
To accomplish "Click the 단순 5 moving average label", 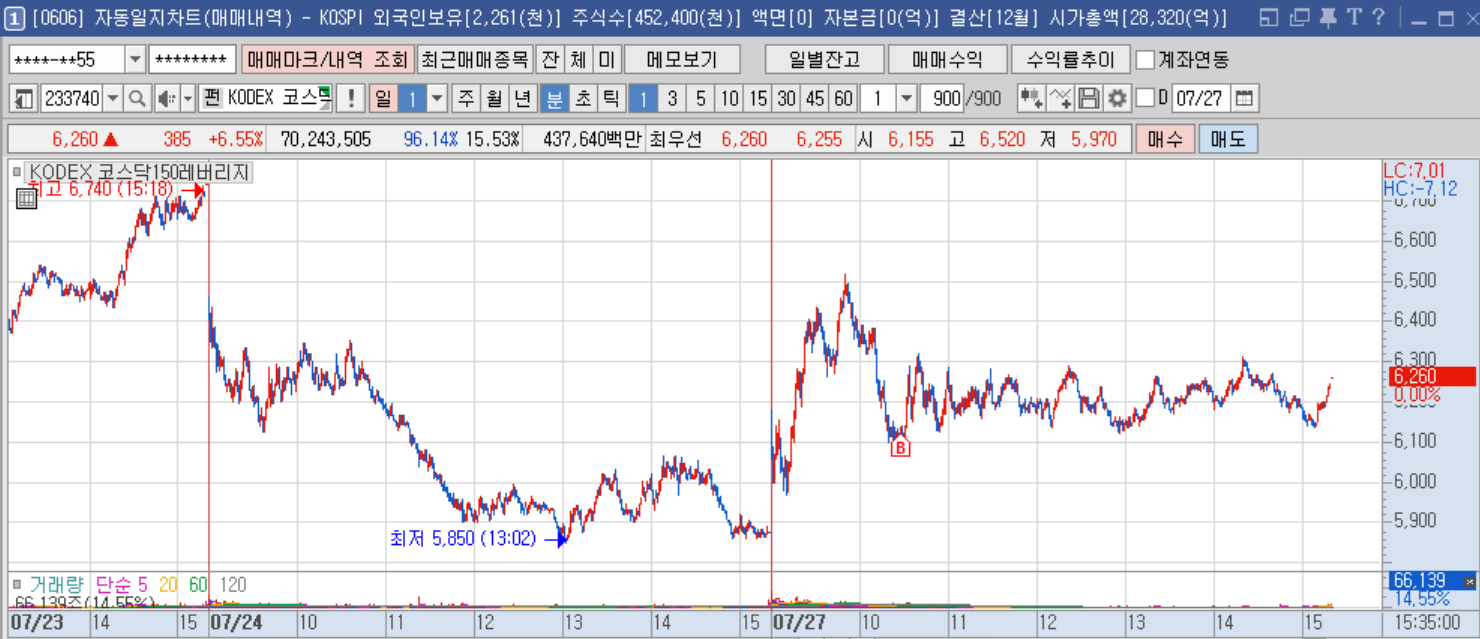I will (121, 584).
